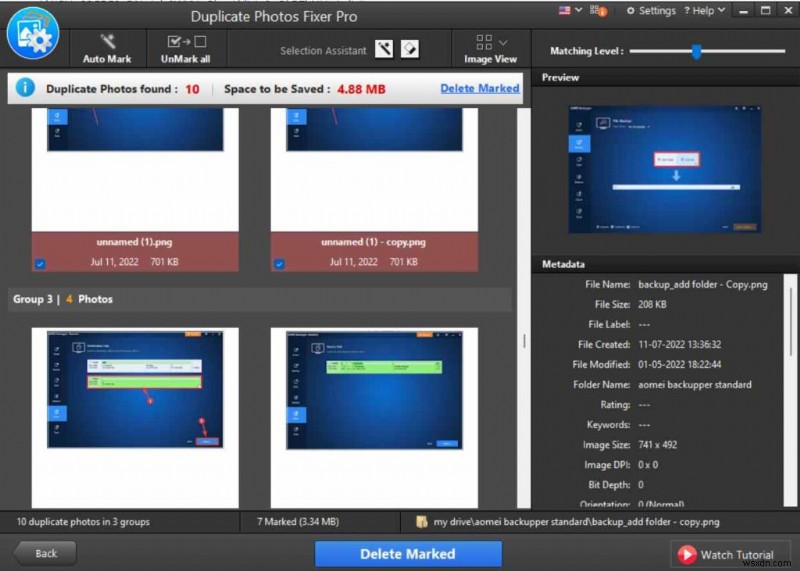The width and height of the screenshot is (800, 571).
Task: Select the unnamed (1).png thumbnail
Action: (135, 170)
